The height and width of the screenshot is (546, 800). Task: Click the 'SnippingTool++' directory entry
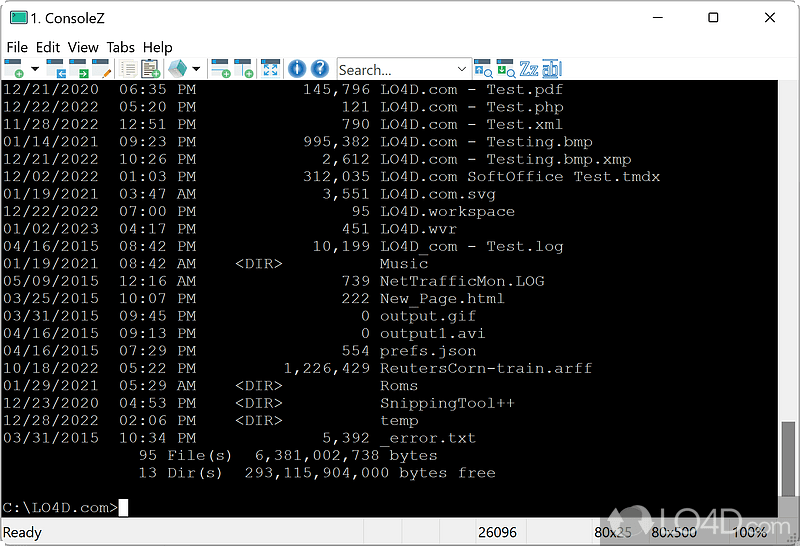[447, 403]
